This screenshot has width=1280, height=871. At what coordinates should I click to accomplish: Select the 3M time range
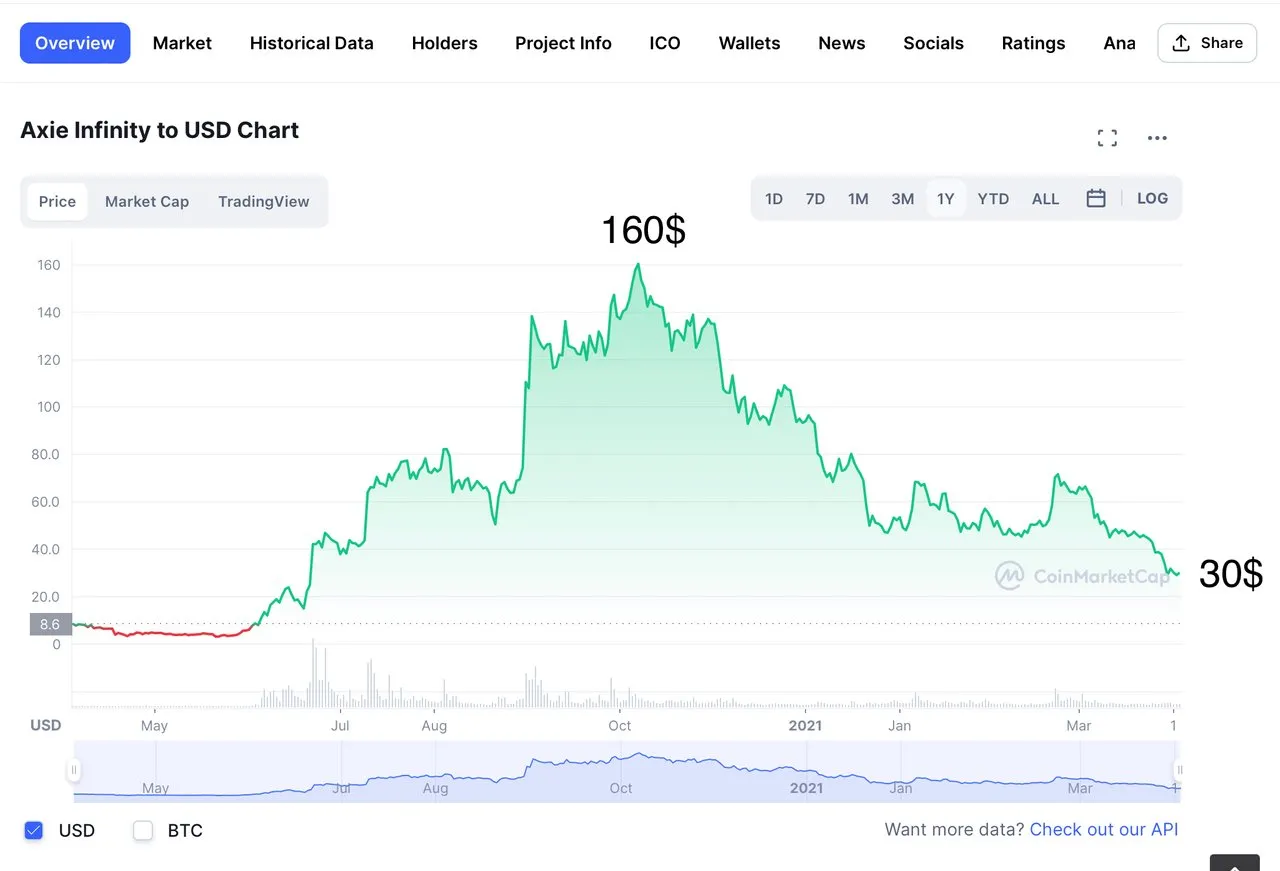coord(903,199)
